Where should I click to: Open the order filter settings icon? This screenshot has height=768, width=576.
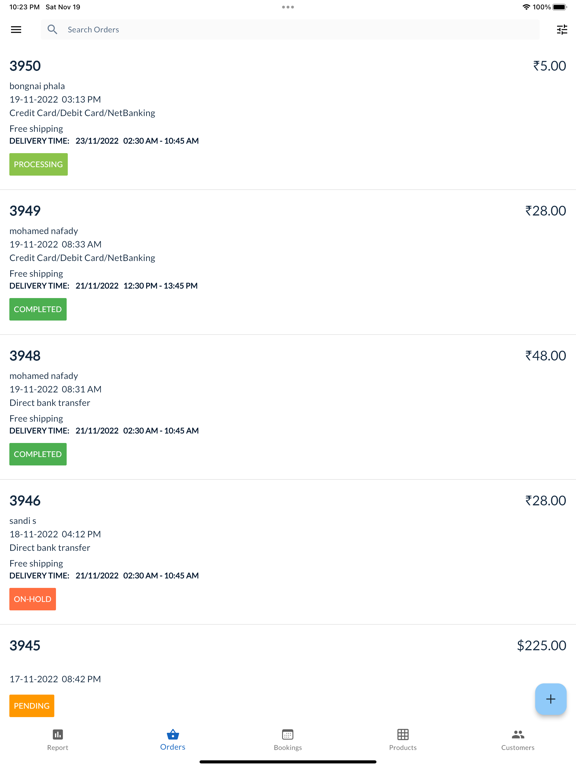(562, 30)
